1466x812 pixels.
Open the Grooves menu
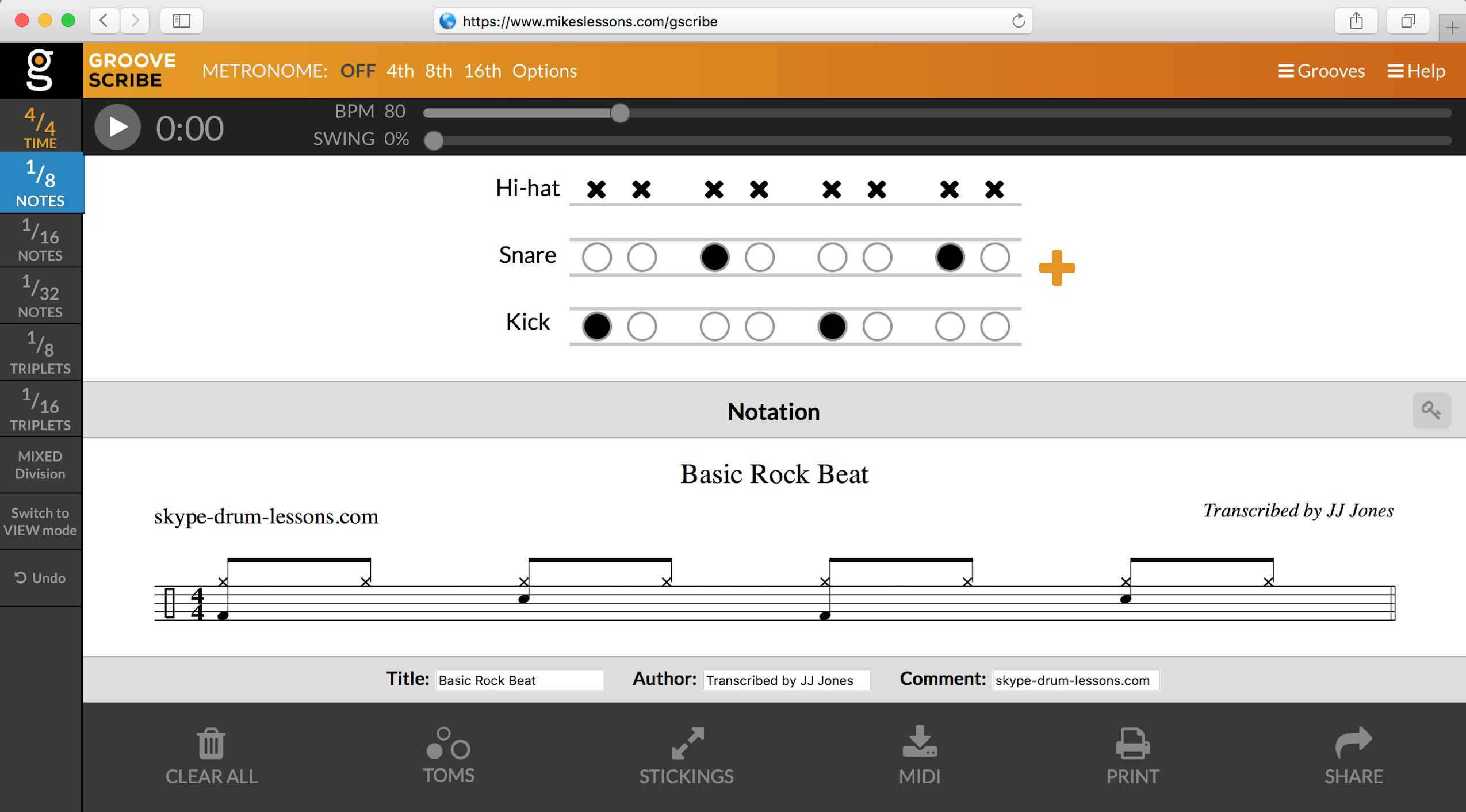[1321, 71]
